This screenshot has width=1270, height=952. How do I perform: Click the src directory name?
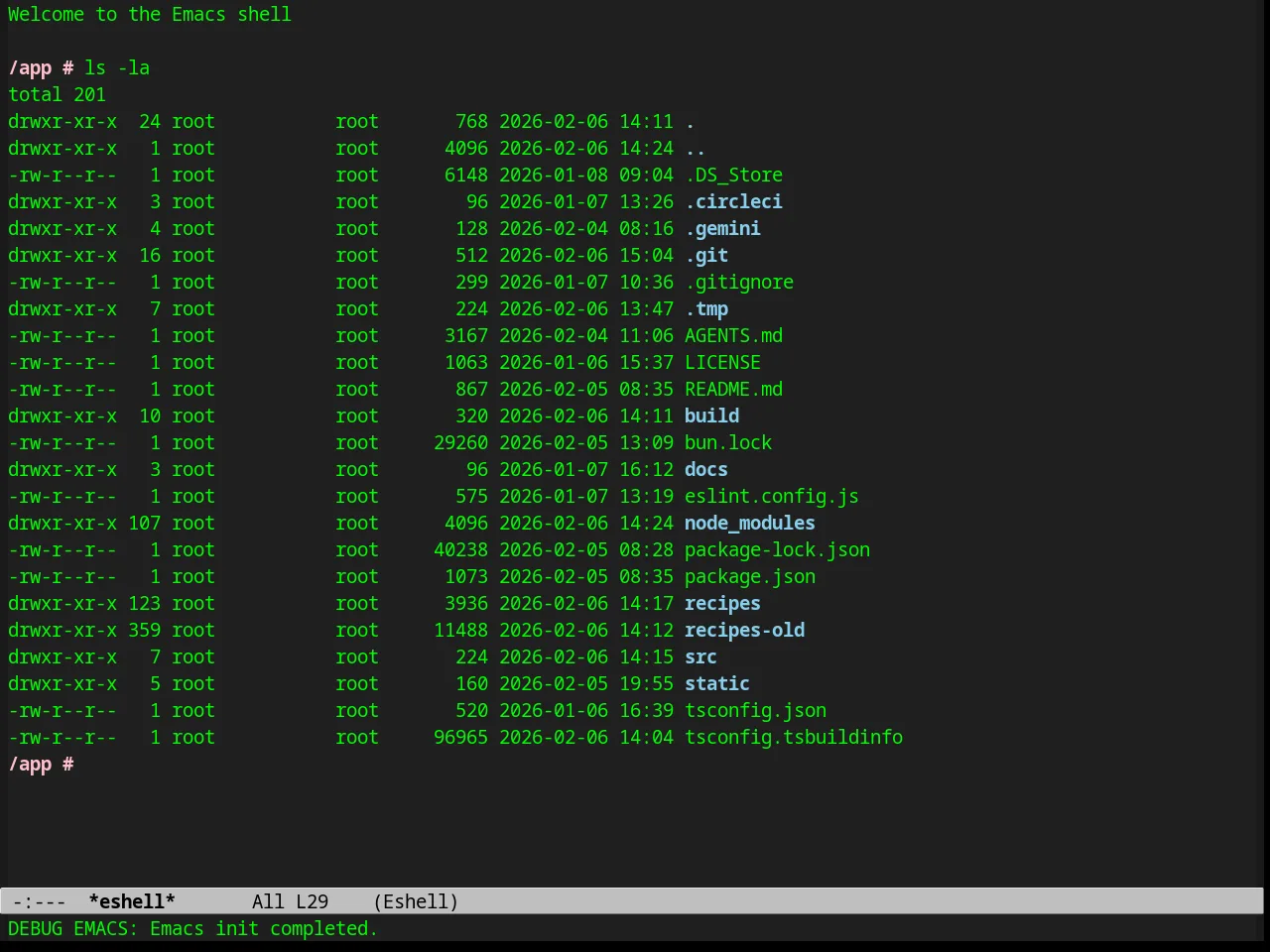coord(700,657)
